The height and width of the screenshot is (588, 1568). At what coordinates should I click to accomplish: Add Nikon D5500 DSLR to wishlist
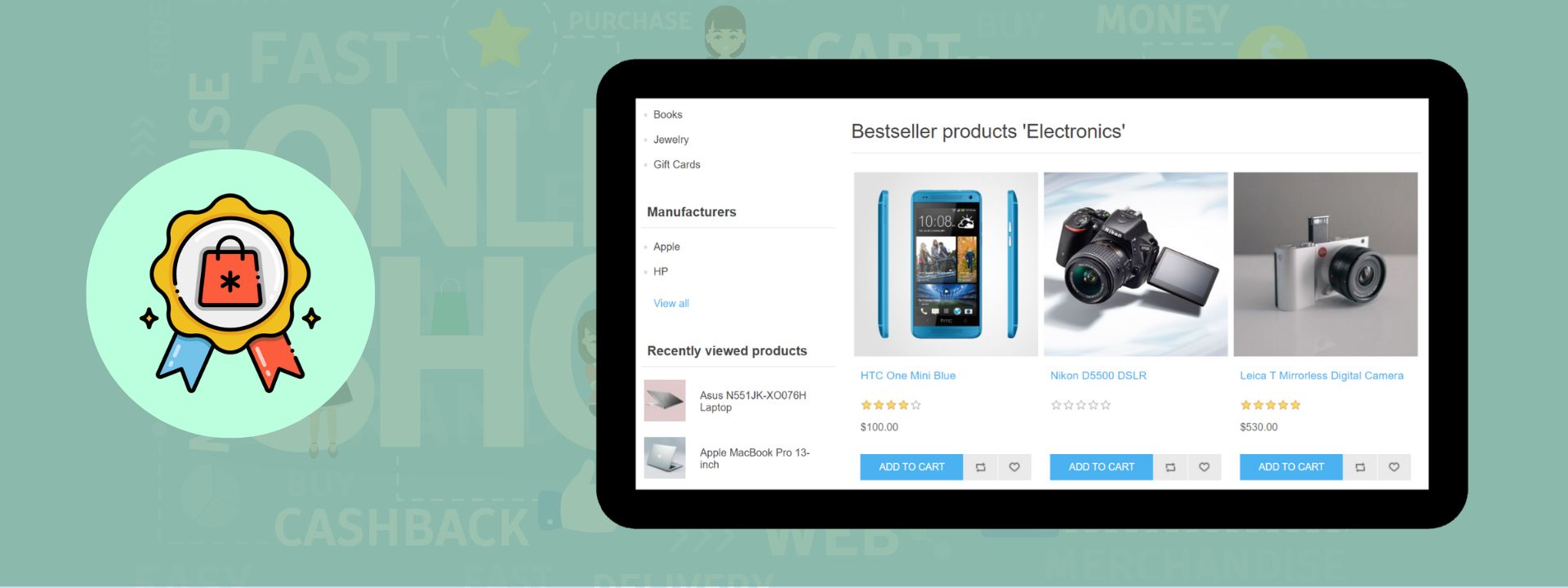coord(1204,467)
